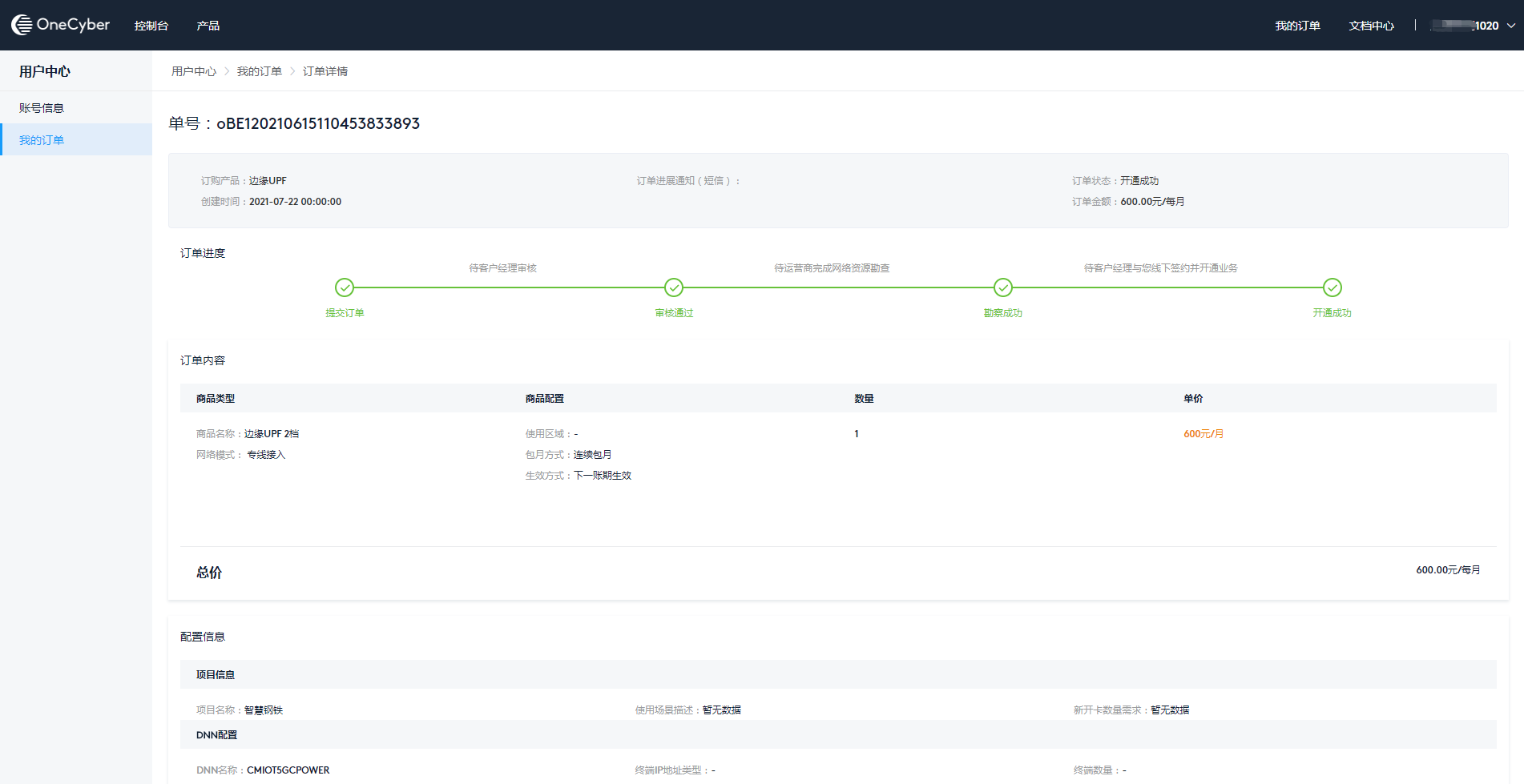Click 用户中心 breadcrumb link

[194, 71]
